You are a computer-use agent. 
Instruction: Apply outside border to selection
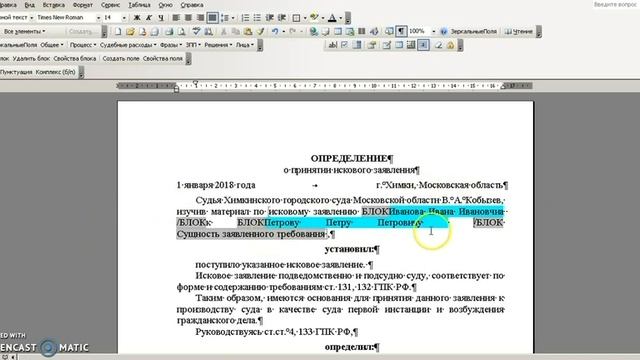(296, 18)
